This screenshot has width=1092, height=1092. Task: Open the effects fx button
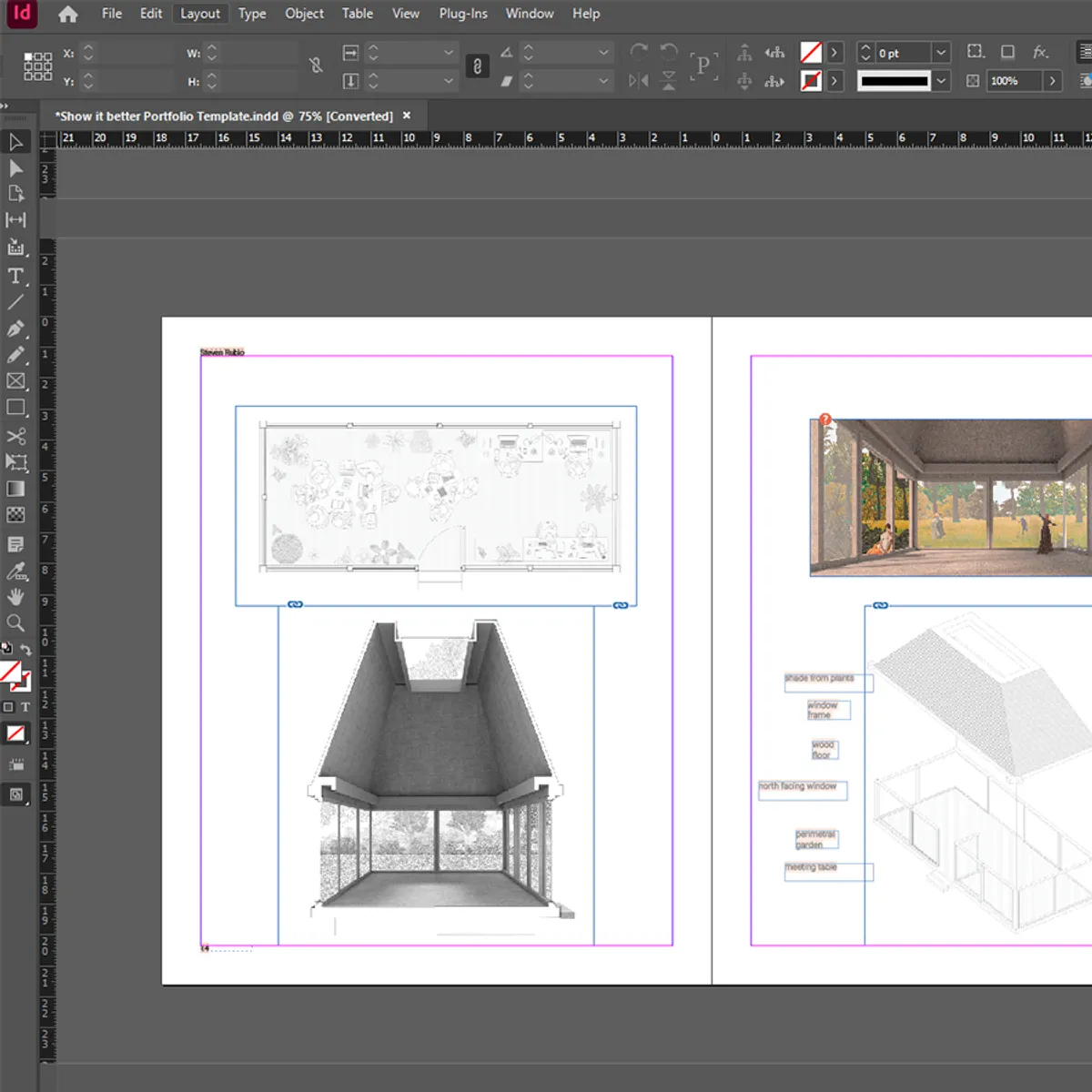click(1038, 52)
